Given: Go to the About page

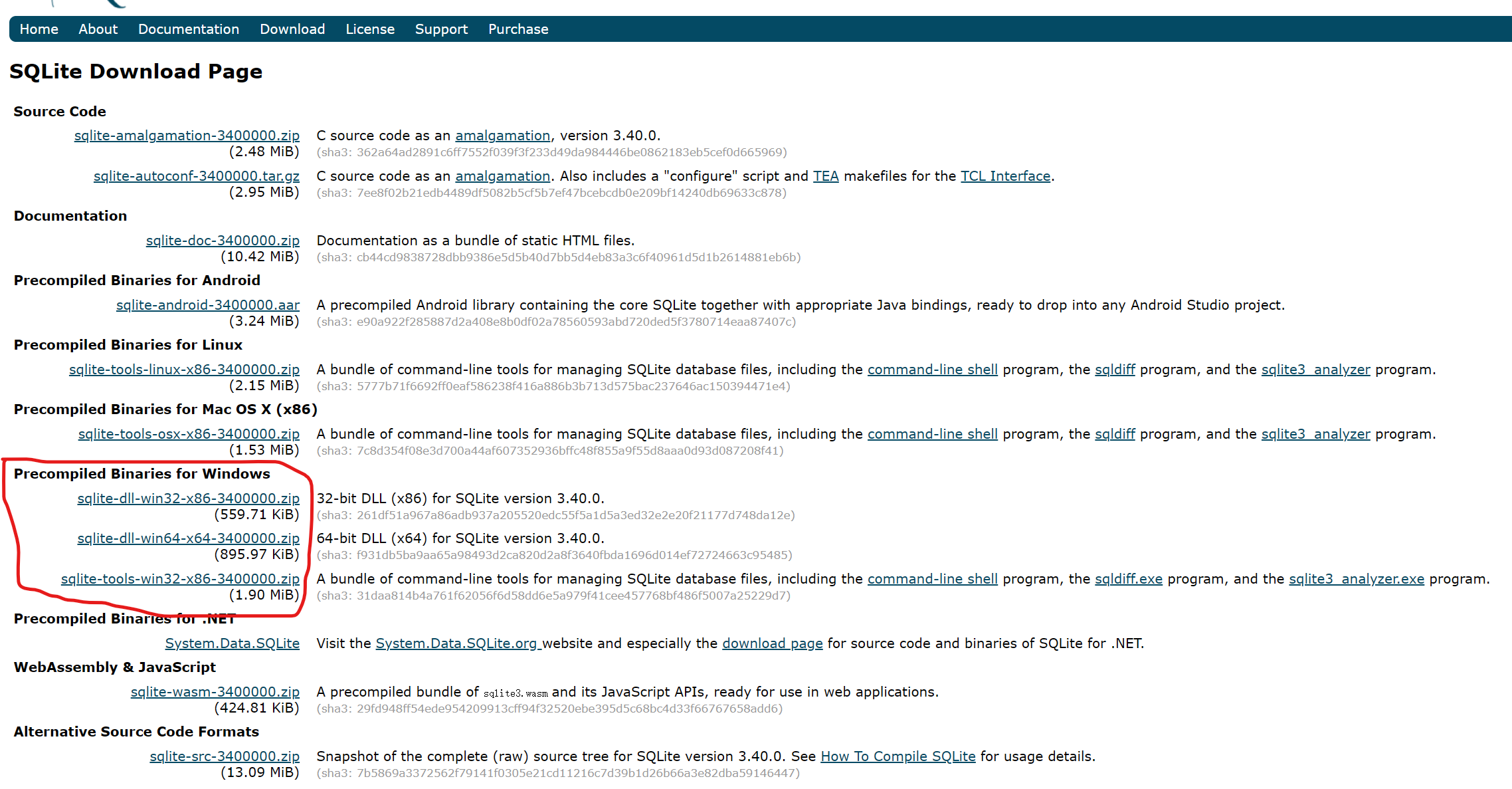Looking at the screenshot, I should click(98, 29).
